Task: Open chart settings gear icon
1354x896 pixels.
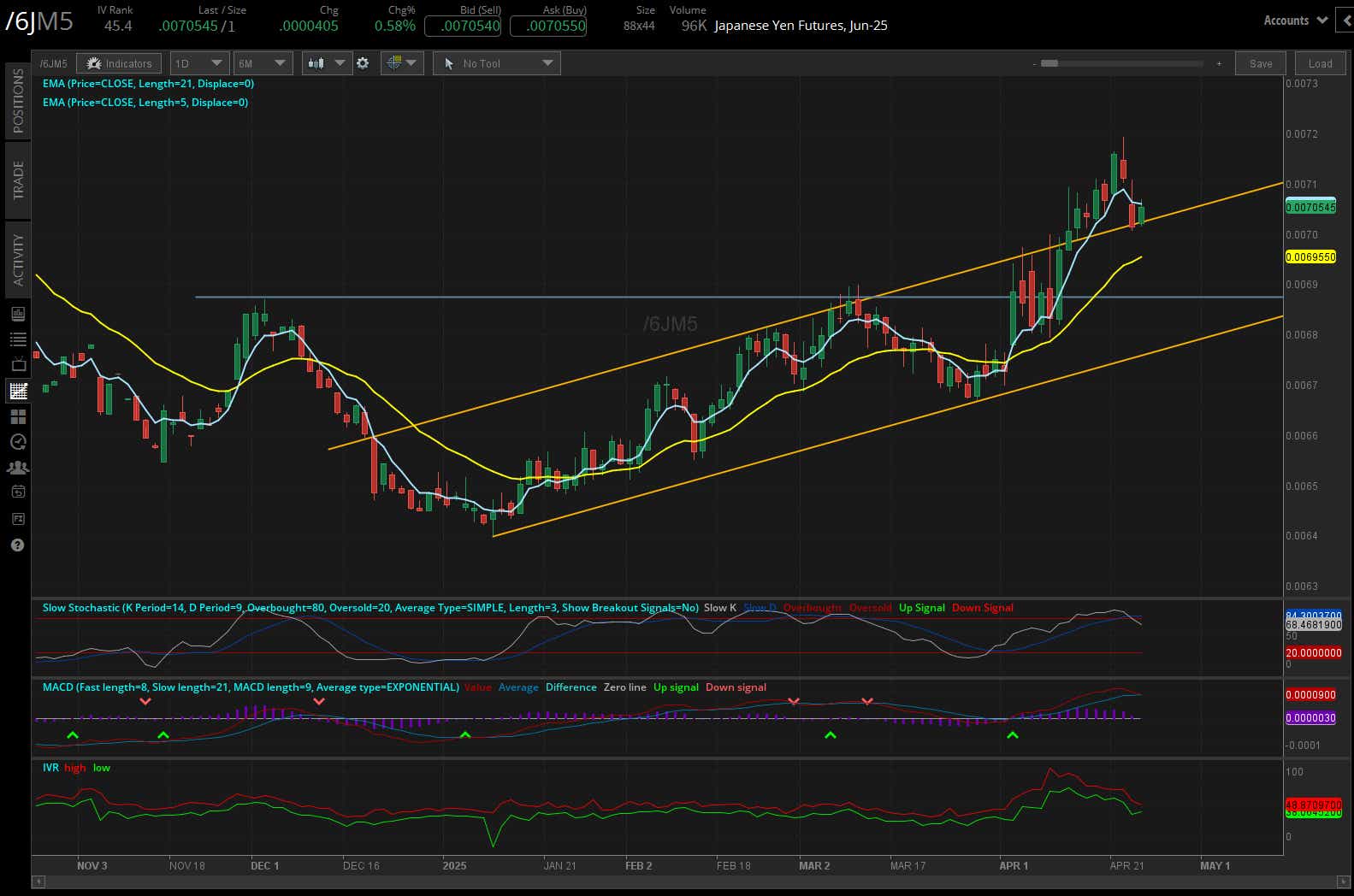Action: coord(363,63)
